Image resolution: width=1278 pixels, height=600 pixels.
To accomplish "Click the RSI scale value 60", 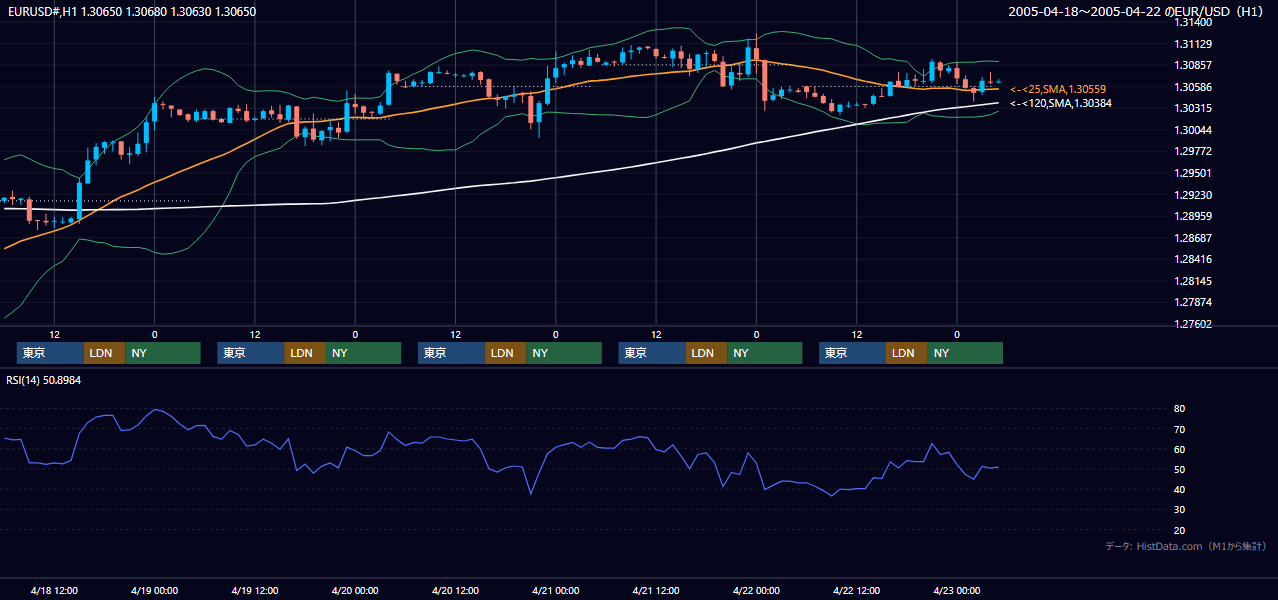I will coord(1180,449).
